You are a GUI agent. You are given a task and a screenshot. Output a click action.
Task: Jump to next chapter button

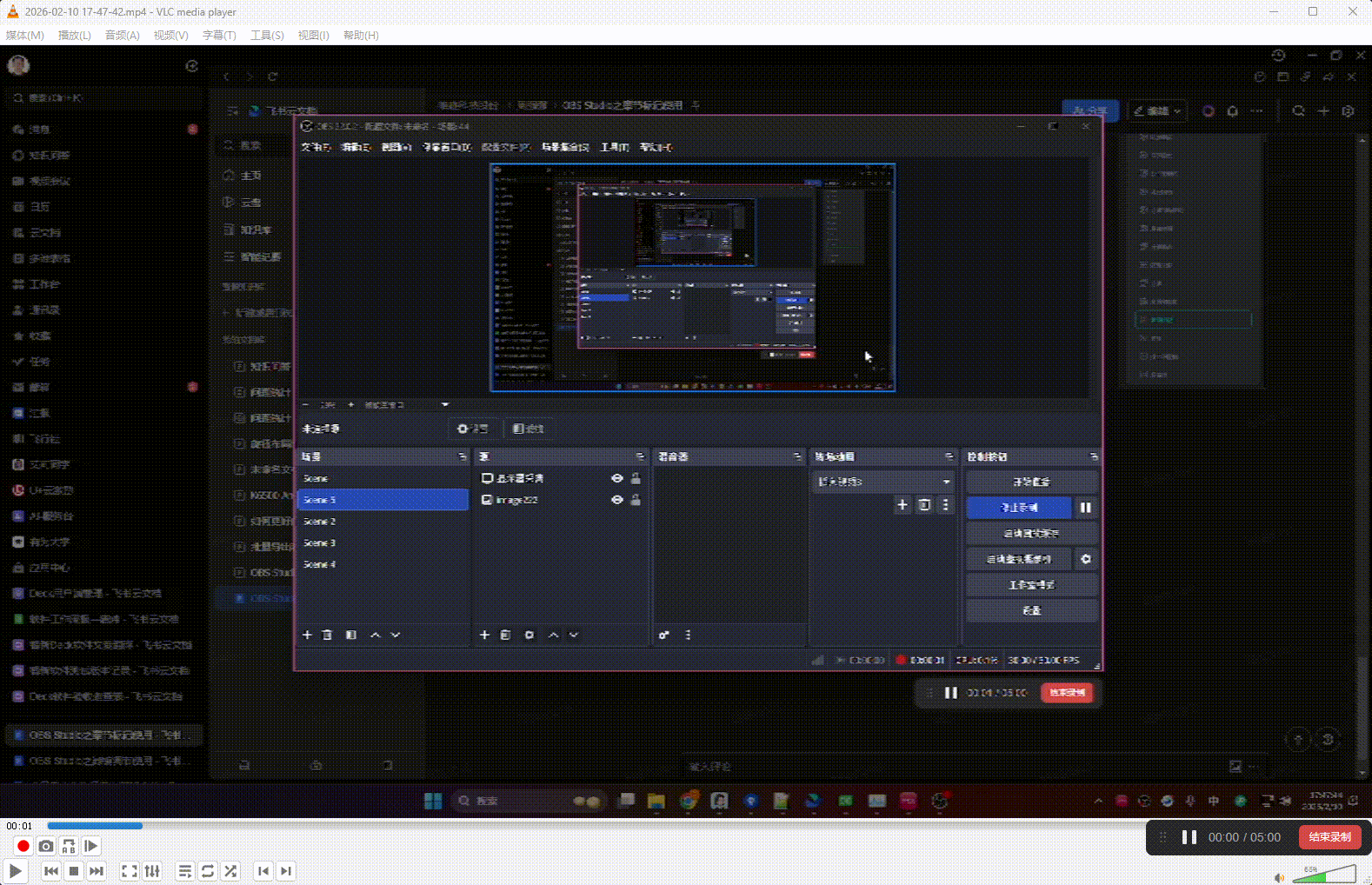click(286, 871)
